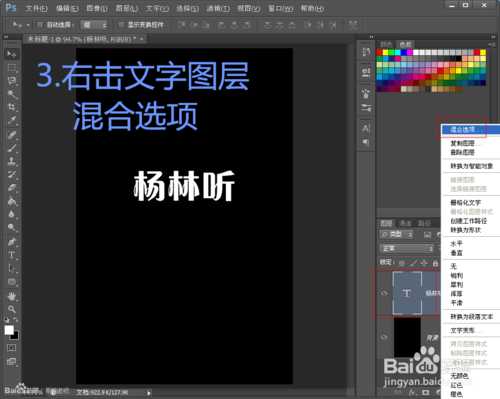This screenshot has height=399, width=500.
Task: Click the Auto-Align Layers icon in options bar
Action: point(353,25)
